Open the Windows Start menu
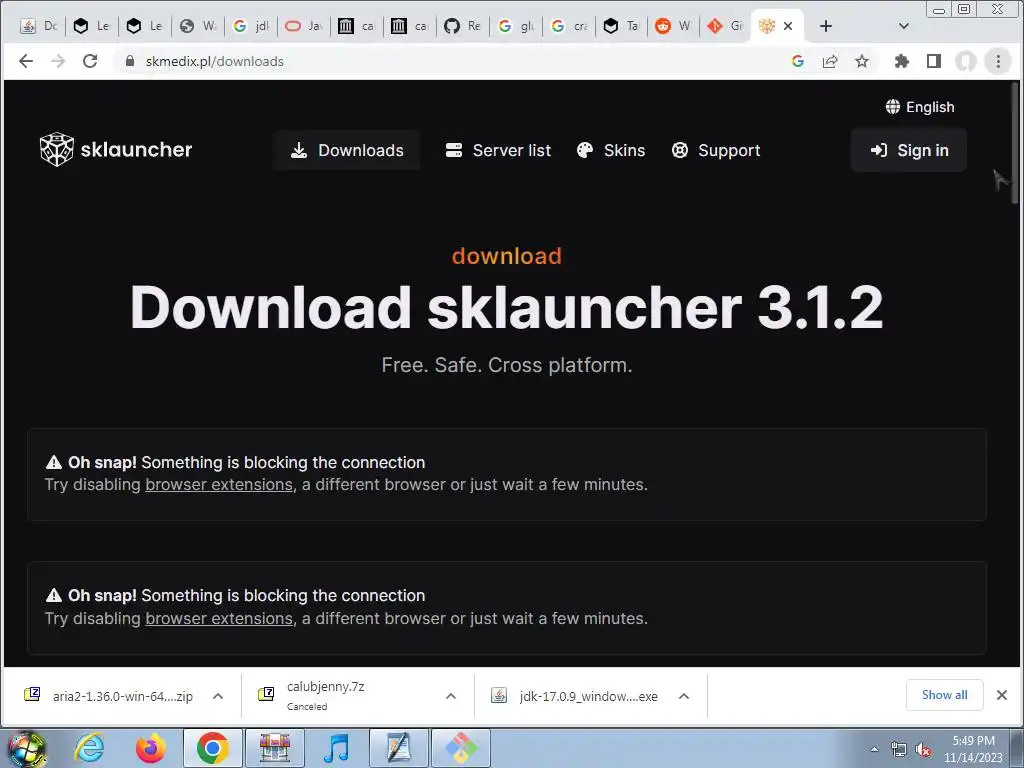The width and height of the screenshot is (1024, 768). 26,748
